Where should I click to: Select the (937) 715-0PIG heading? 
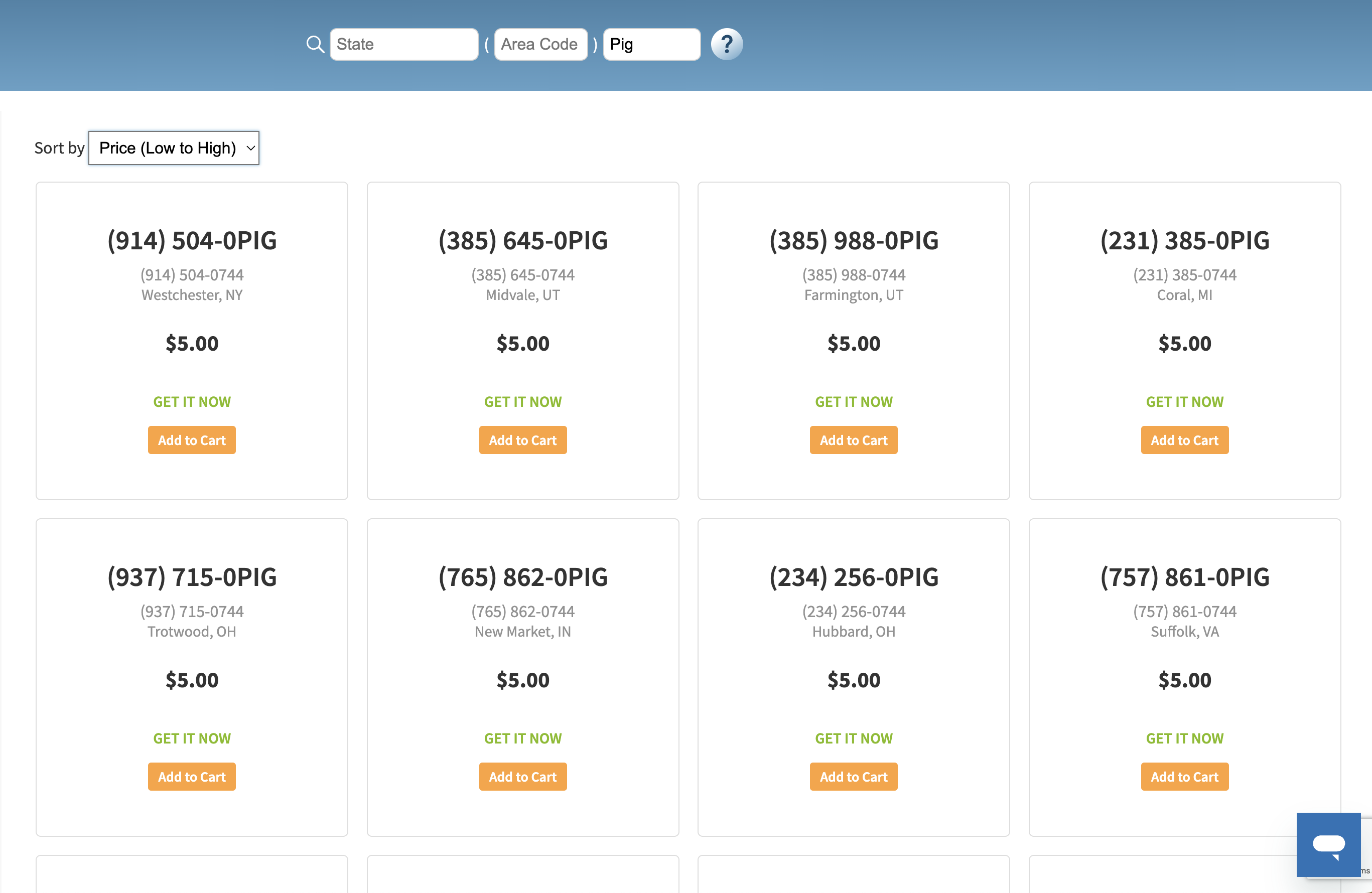[x=192, y=577]
